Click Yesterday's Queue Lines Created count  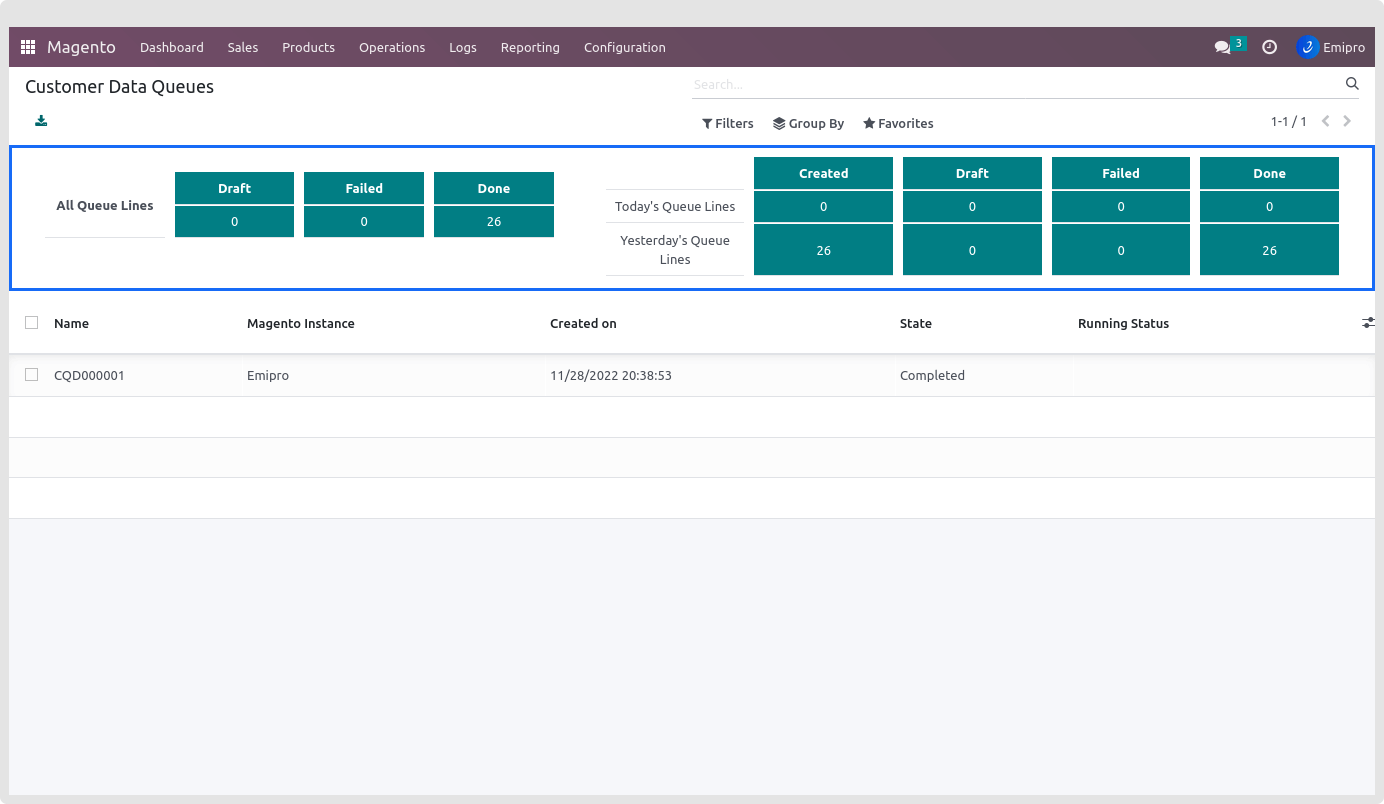[823, 250]
